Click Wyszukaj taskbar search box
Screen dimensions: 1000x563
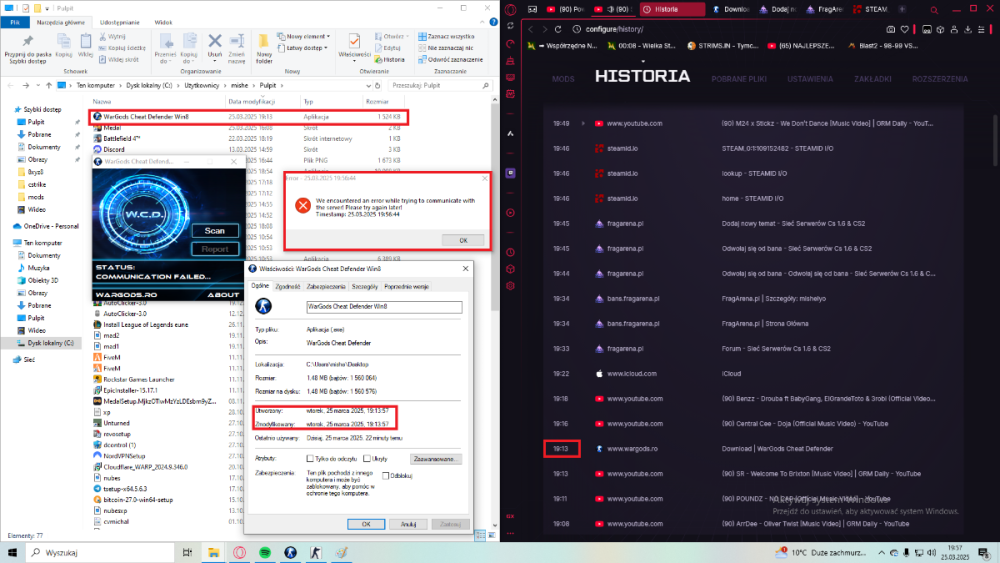click(101, 553)
